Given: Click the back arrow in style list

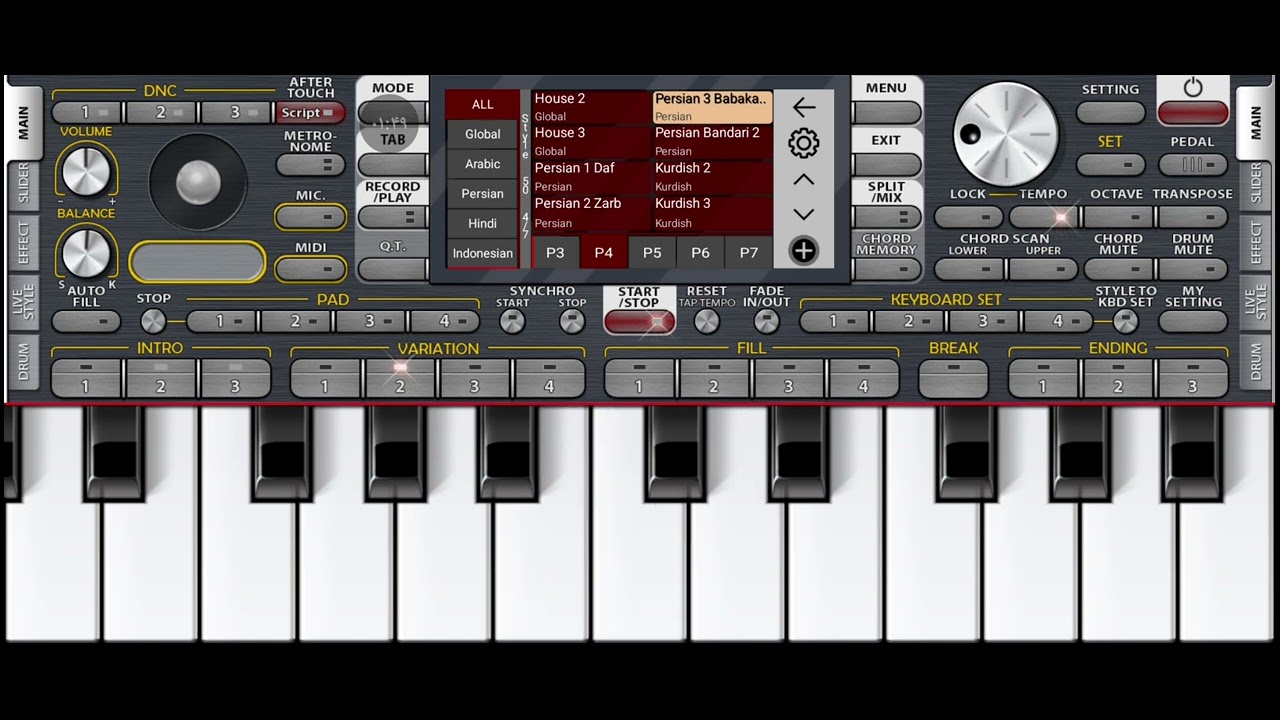Looking at the screenshot, I should pos(803,107).
